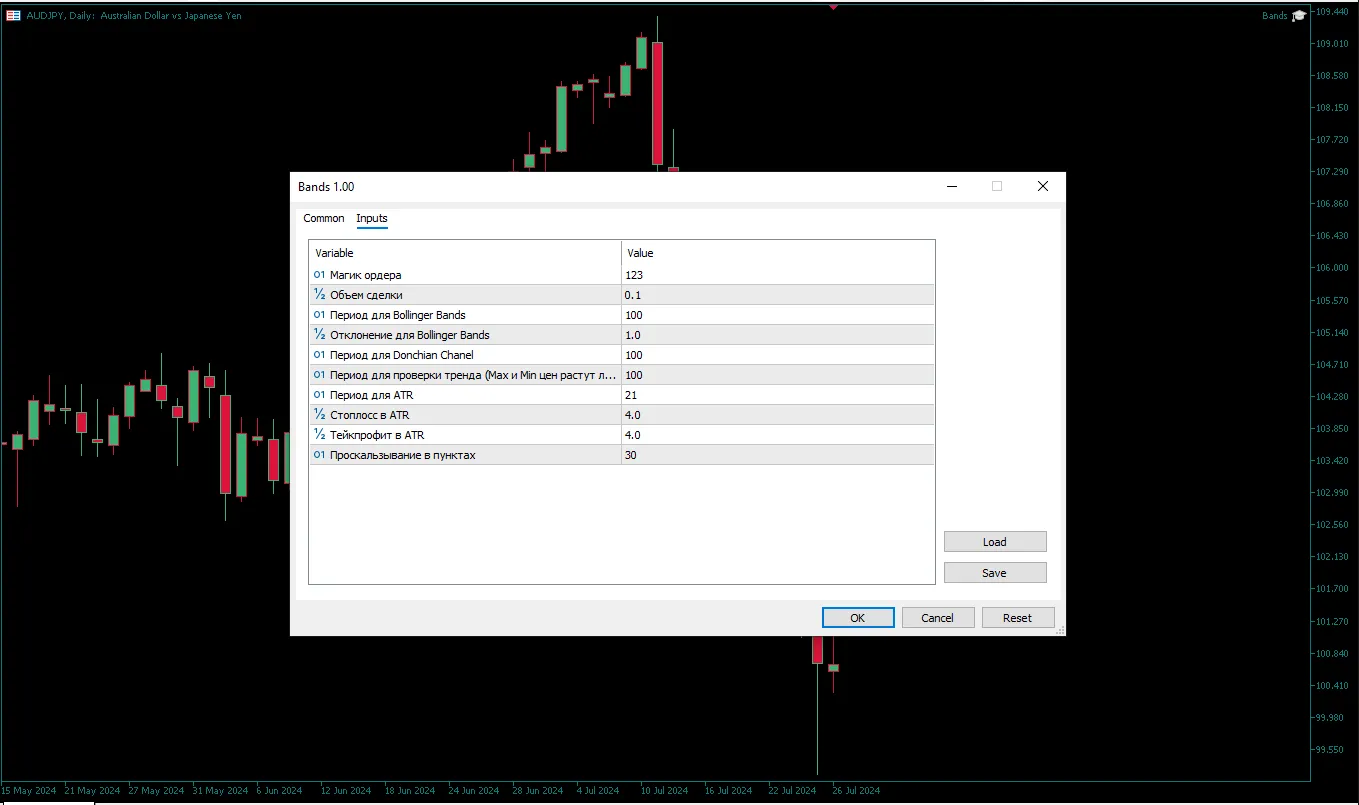The height and width of the screenshot is (805, 1359).
Task: Edit the Период для ATR value 21
Action: (777, 395)
